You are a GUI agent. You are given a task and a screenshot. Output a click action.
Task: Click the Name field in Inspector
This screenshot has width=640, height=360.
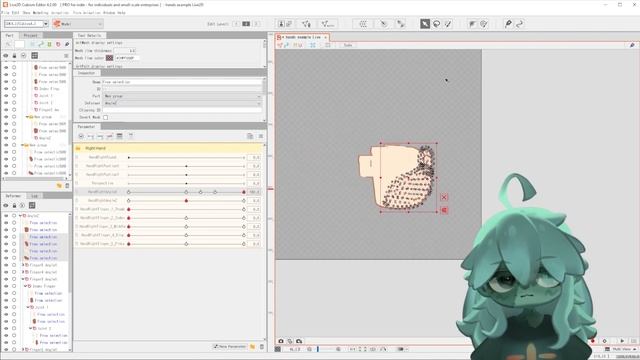182,82
